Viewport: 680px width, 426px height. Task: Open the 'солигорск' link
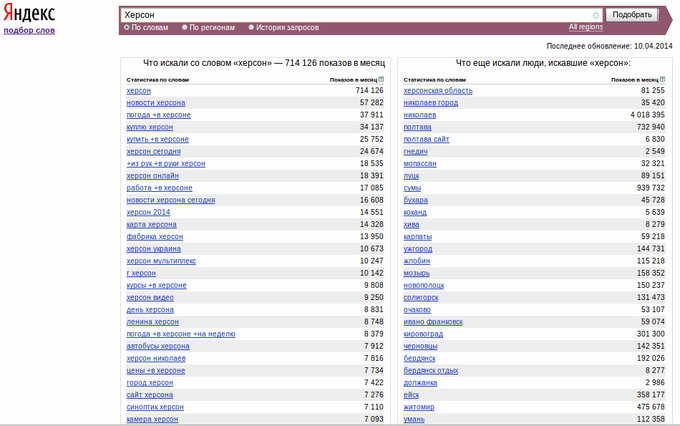(x=421, y=297)
